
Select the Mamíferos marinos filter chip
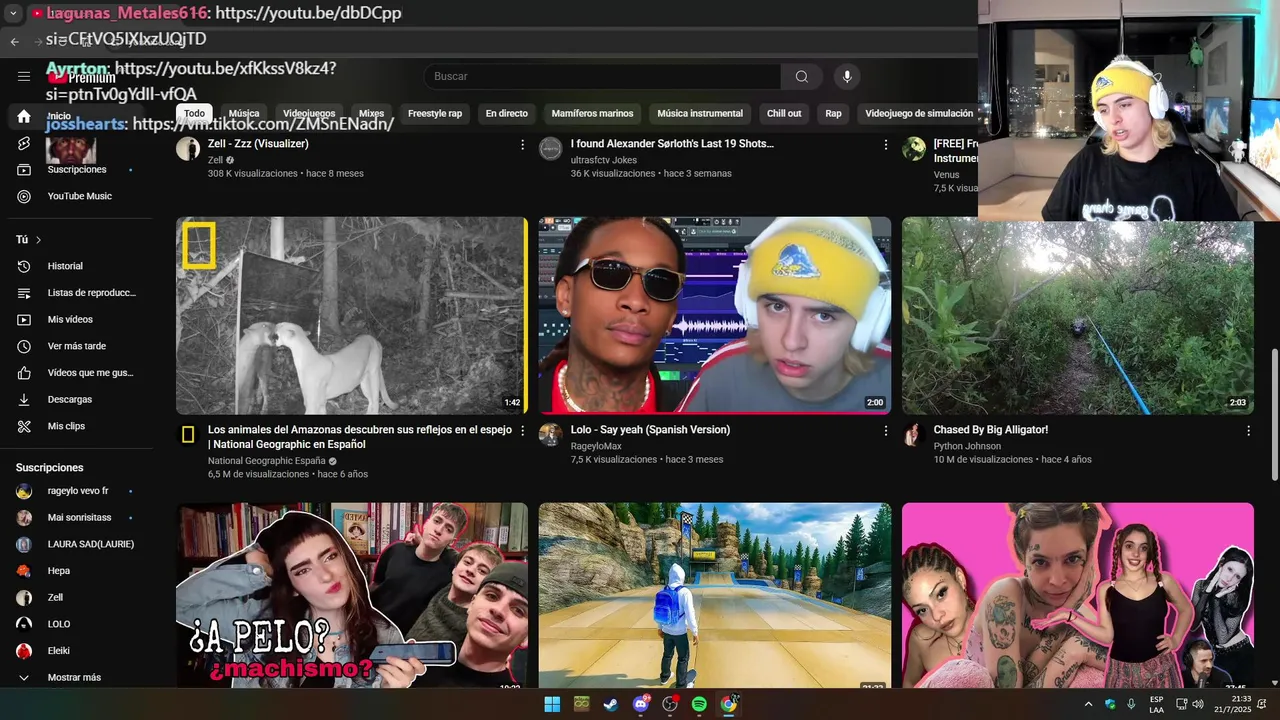tap(592, 113)
